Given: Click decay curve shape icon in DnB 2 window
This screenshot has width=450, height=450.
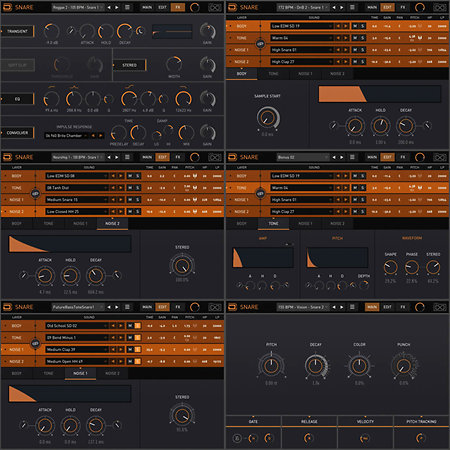Looking at the screenshot, I should (x=428, y=126).
